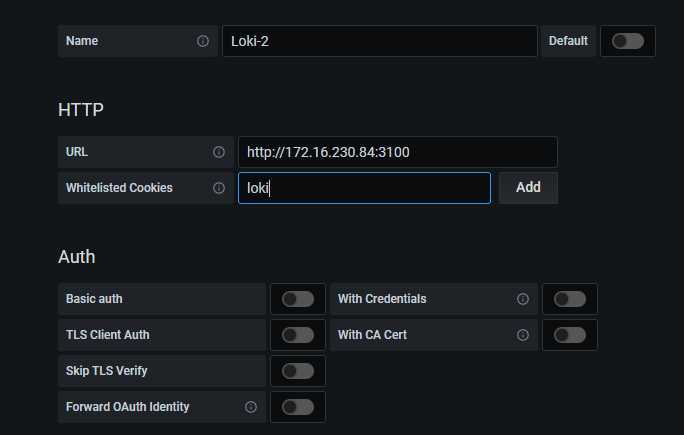Image resolution: width=684 pixels, height=435 pixels.
Task: Click the Name input field containing Loki-2
Action: point(380,41)
